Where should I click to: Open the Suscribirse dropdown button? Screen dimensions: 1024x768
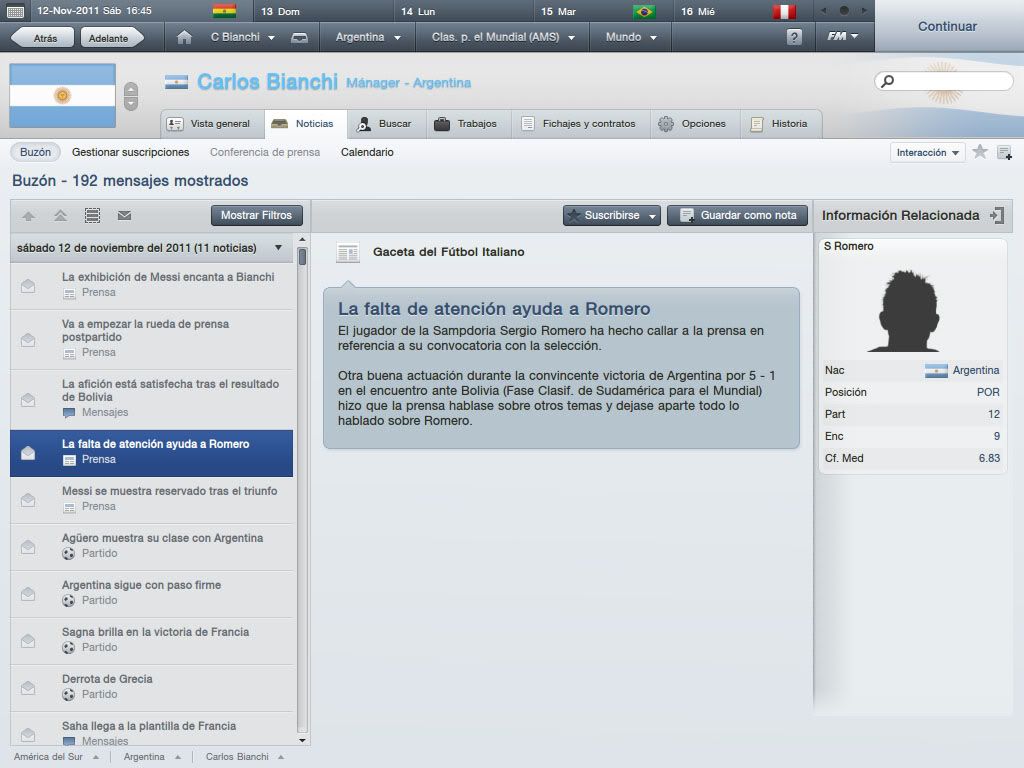click(x=612, y=216)
